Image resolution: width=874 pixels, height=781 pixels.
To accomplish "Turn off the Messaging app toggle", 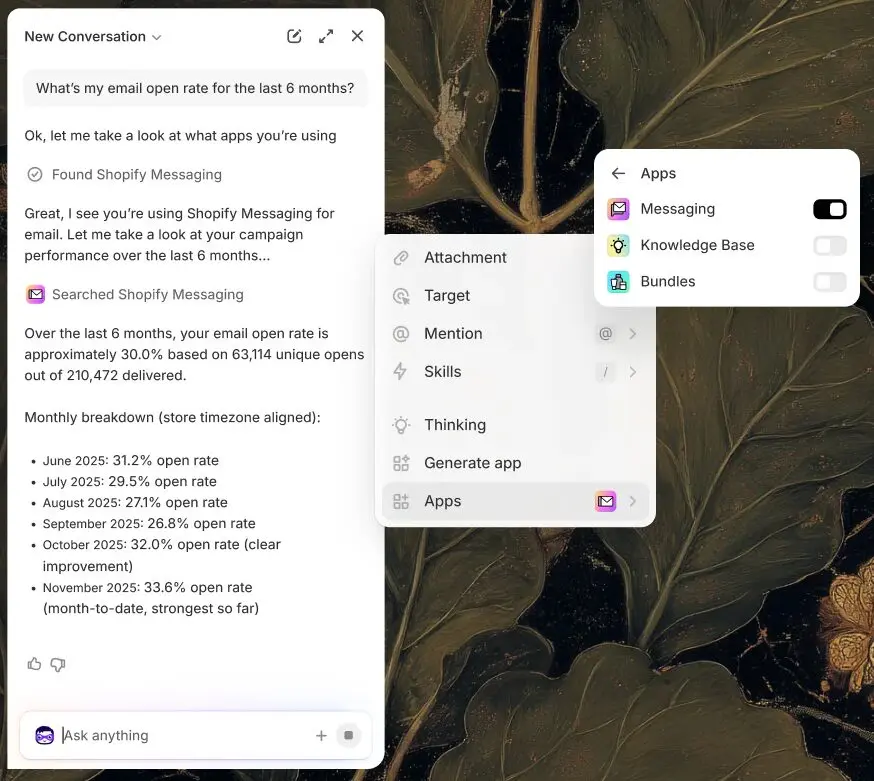I will (x=829, y=209).
